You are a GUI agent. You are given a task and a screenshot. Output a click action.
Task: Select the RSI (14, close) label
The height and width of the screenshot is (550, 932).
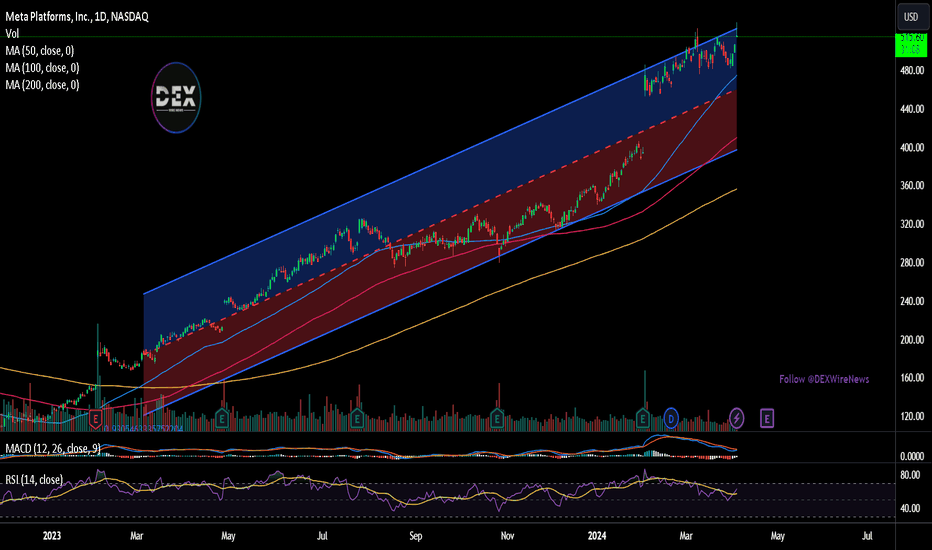(x=34, y=479)
